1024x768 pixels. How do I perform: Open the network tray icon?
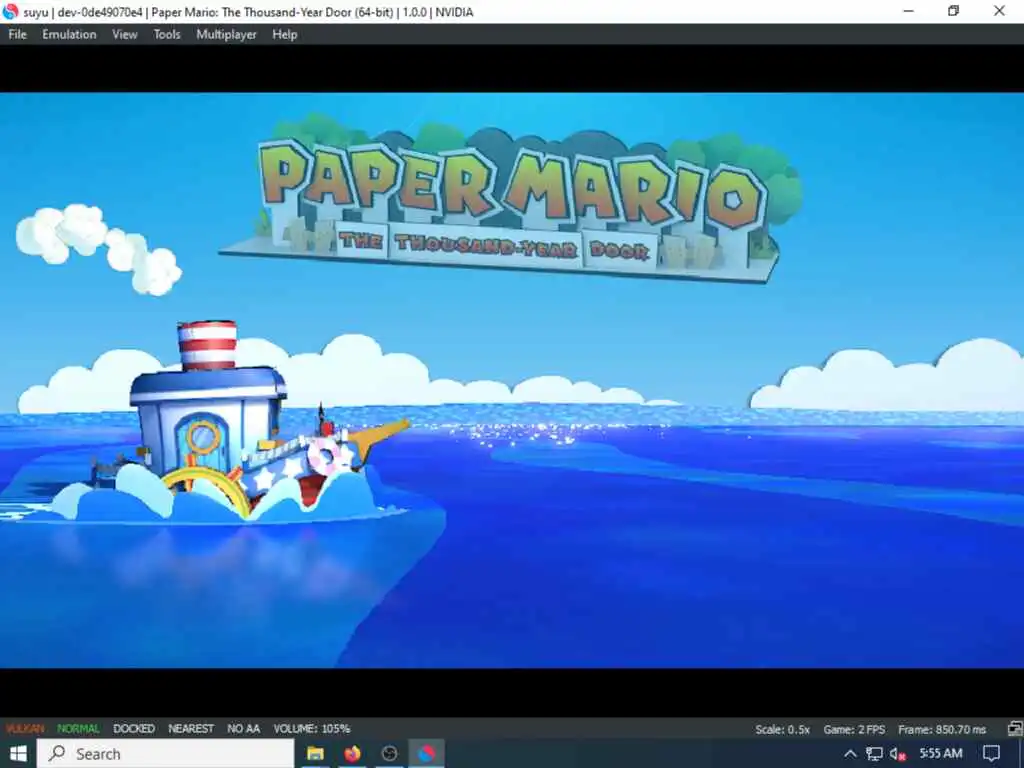pos(874,754)
